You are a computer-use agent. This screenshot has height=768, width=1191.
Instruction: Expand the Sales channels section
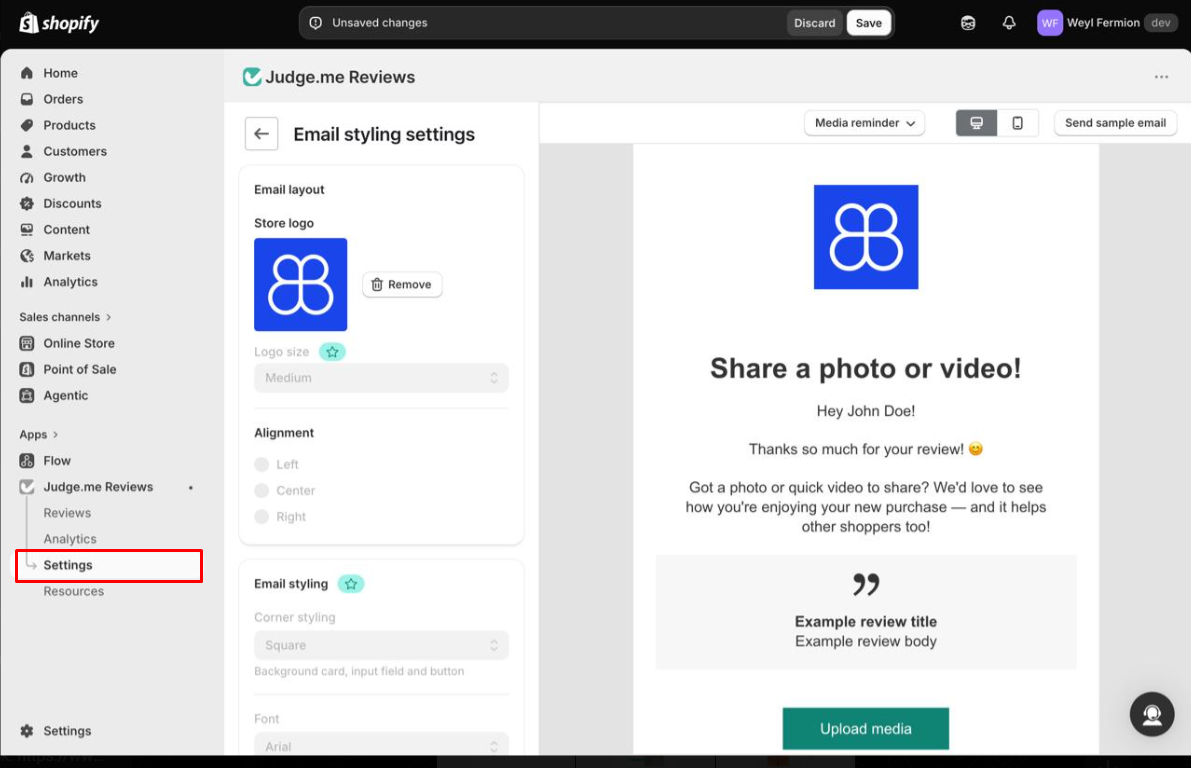point(65,317)
